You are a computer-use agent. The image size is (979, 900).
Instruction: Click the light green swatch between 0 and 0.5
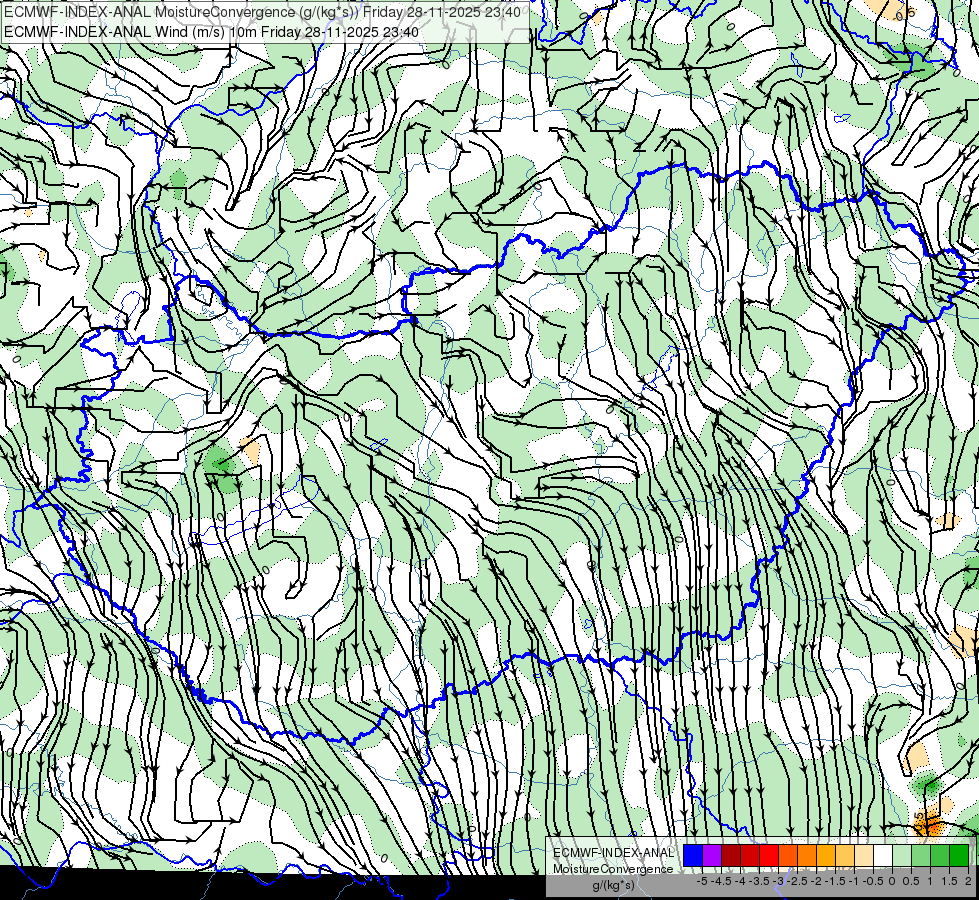[902, 855]
